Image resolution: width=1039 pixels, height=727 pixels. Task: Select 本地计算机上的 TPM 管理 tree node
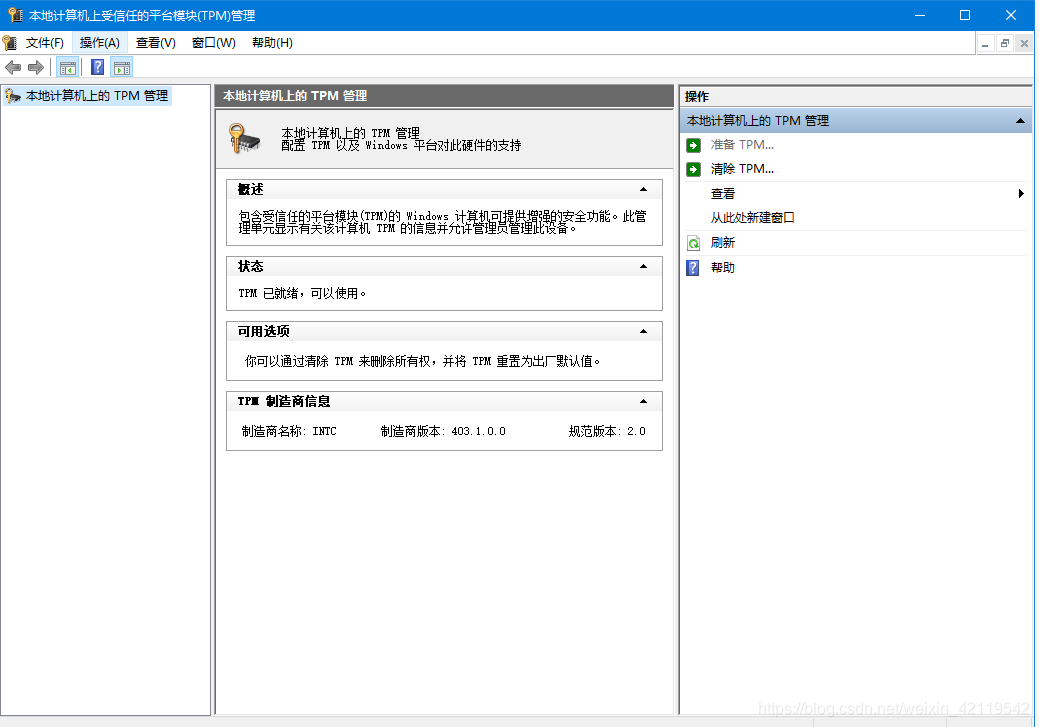coord(97,96)
